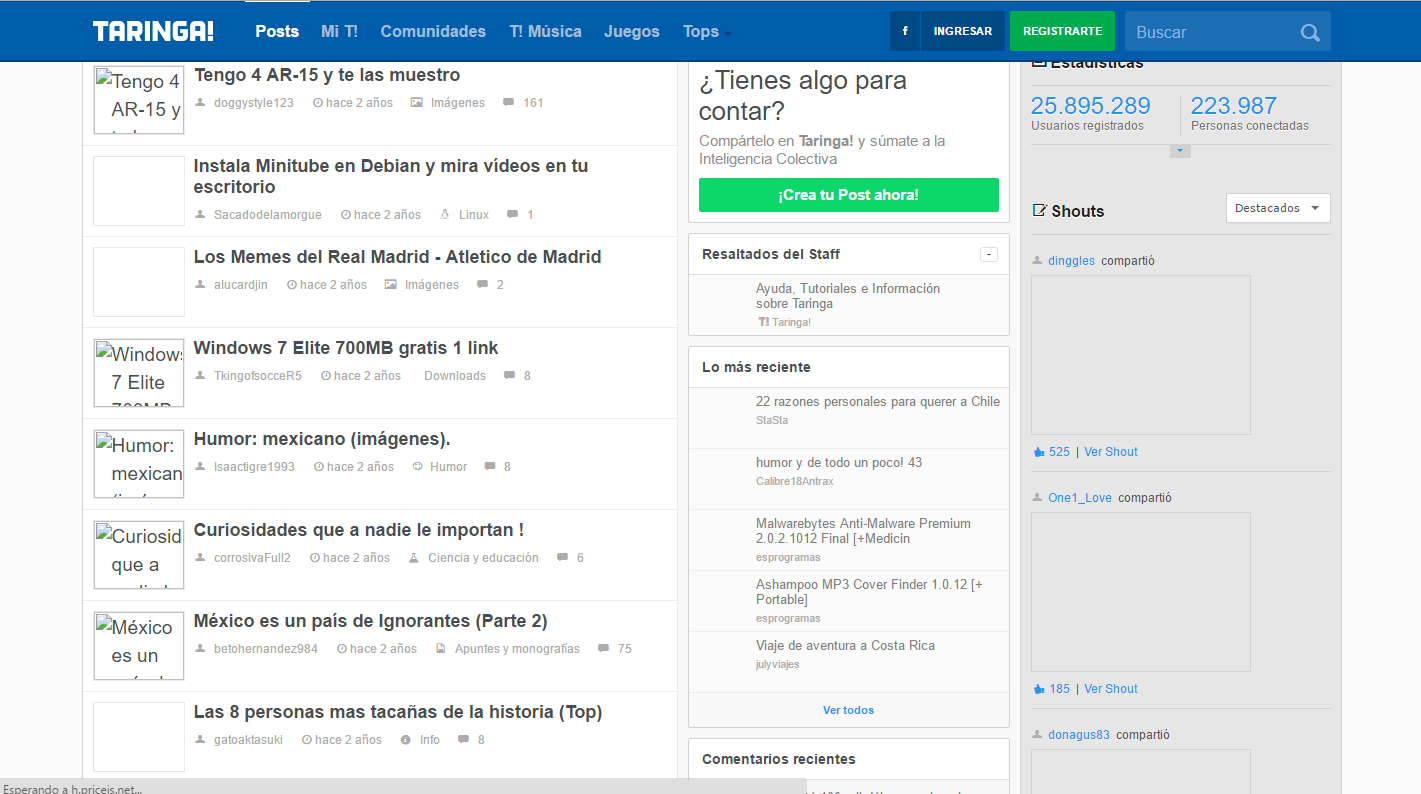Click the Imágenes category icon on AR-15 post
Image resolution: width=1421 pixels, height=794 pixels.
coord(417,102)
